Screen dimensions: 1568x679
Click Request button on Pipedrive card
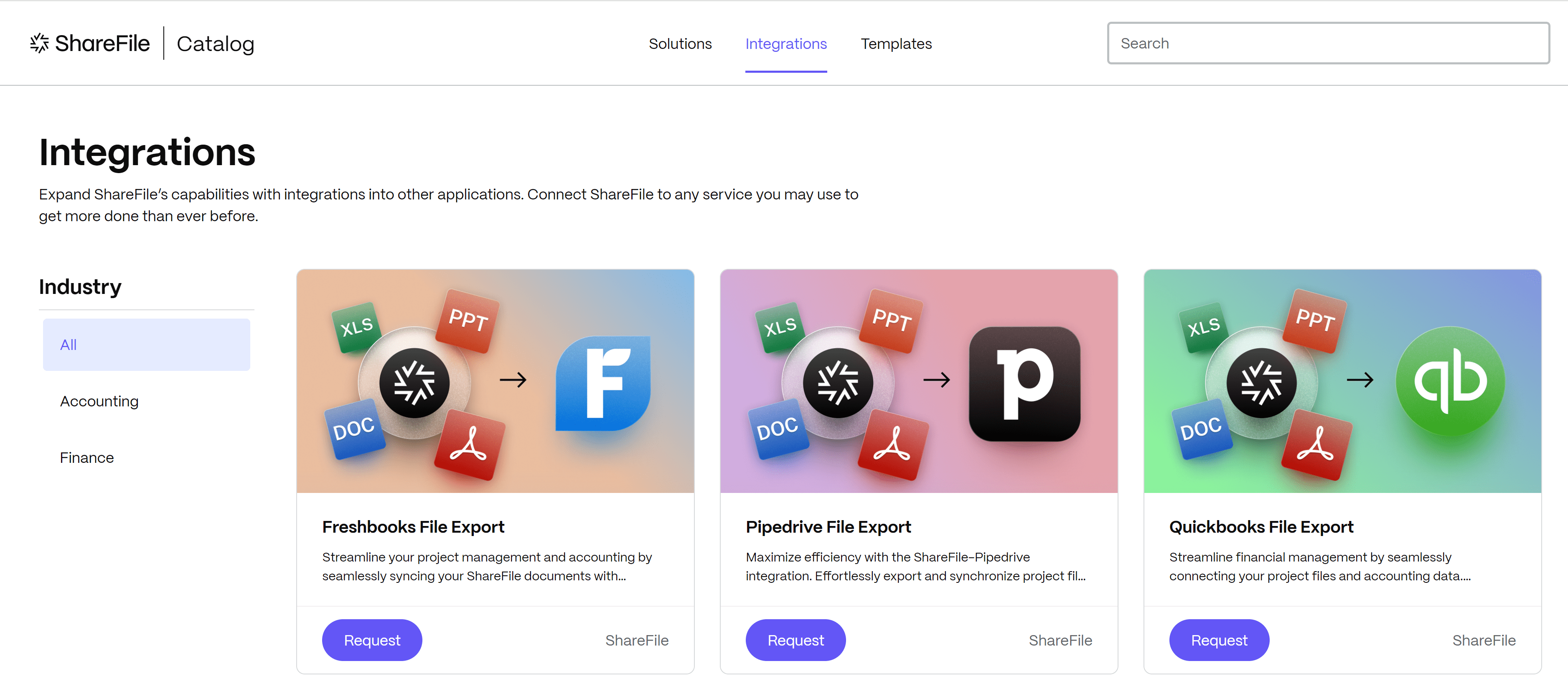coord(796,639)
